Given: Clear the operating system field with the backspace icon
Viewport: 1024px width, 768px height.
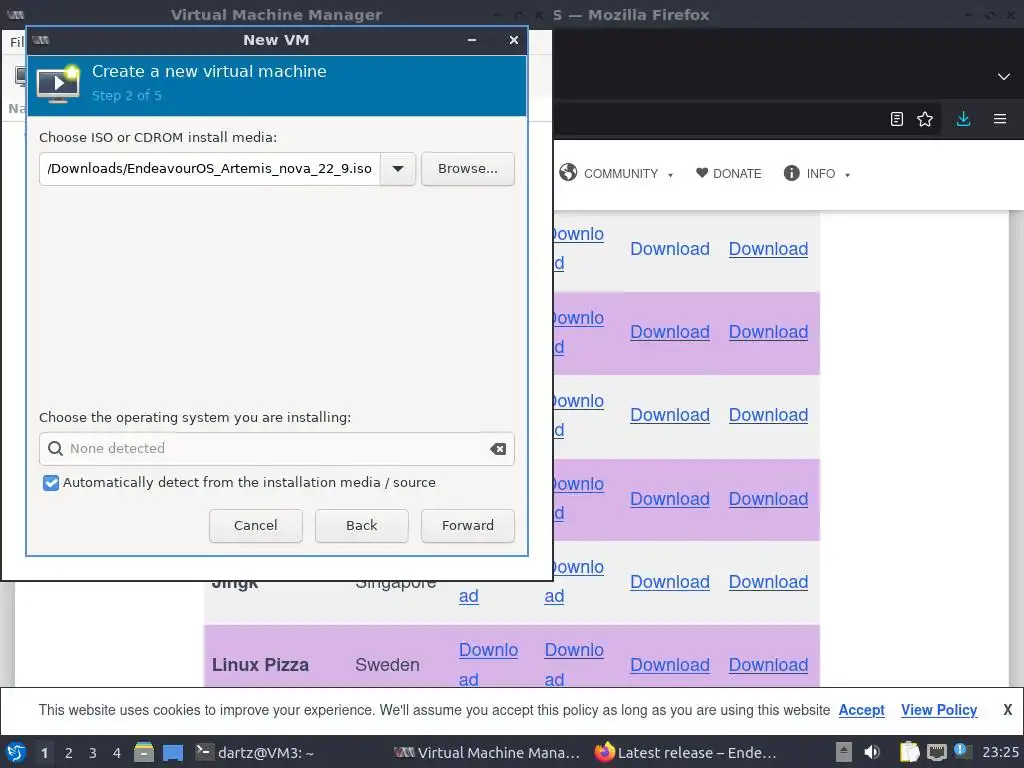Looking at the screenshot, I should point(498,449).
